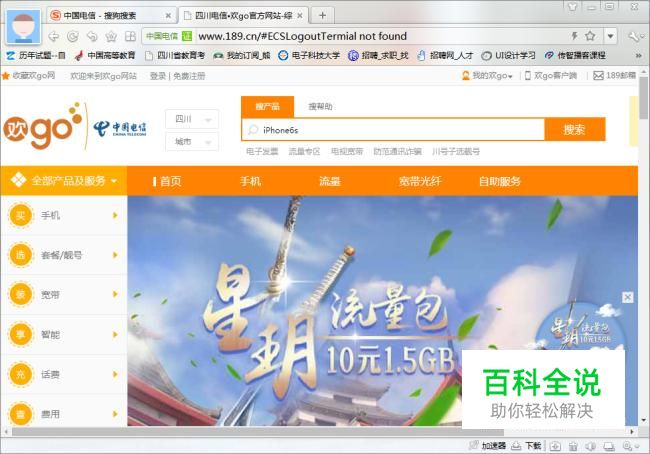Click the user avatar picture
The image size is (650, 454).
click(x=23, y=27)
